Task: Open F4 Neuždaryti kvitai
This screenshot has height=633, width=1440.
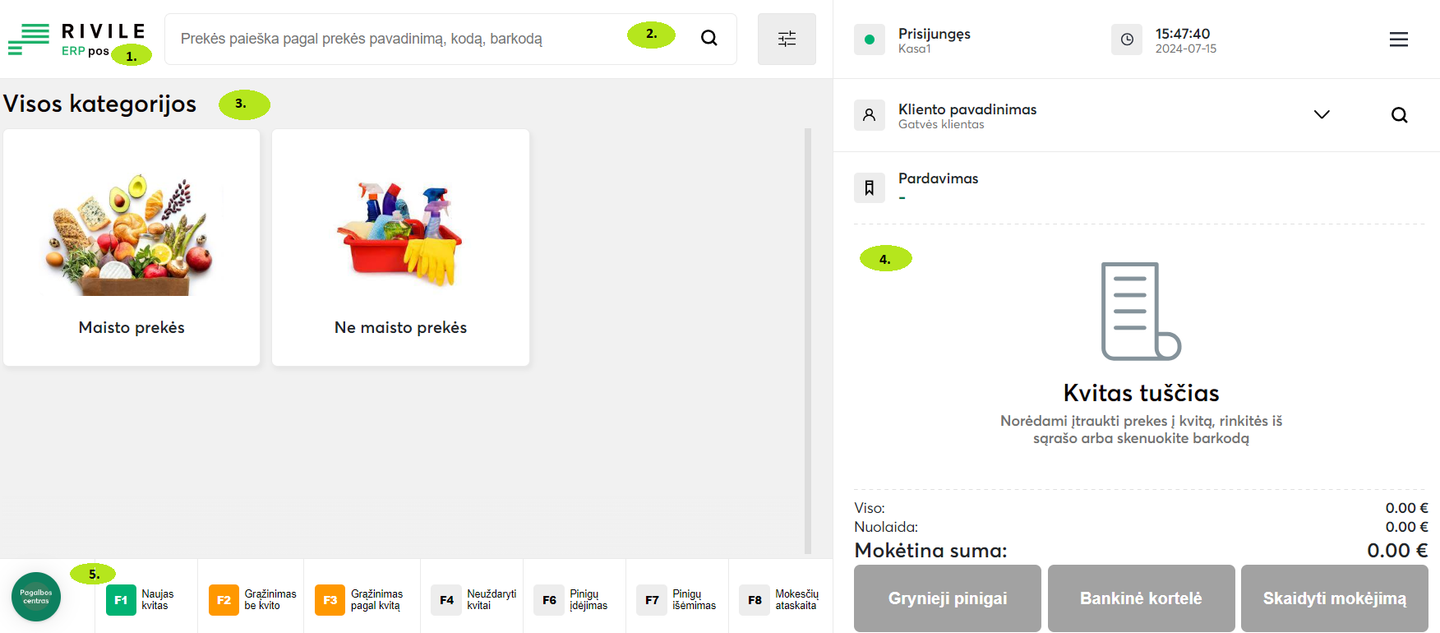Action: (474, 600)
